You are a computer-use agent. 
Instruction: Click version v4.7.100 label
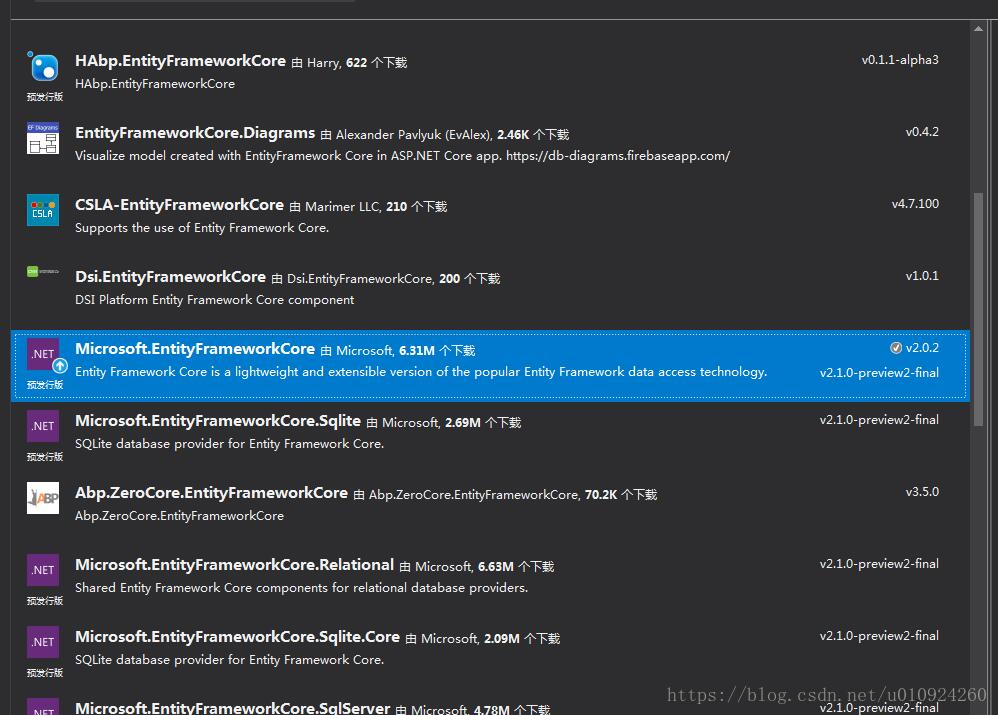[915, 204]
